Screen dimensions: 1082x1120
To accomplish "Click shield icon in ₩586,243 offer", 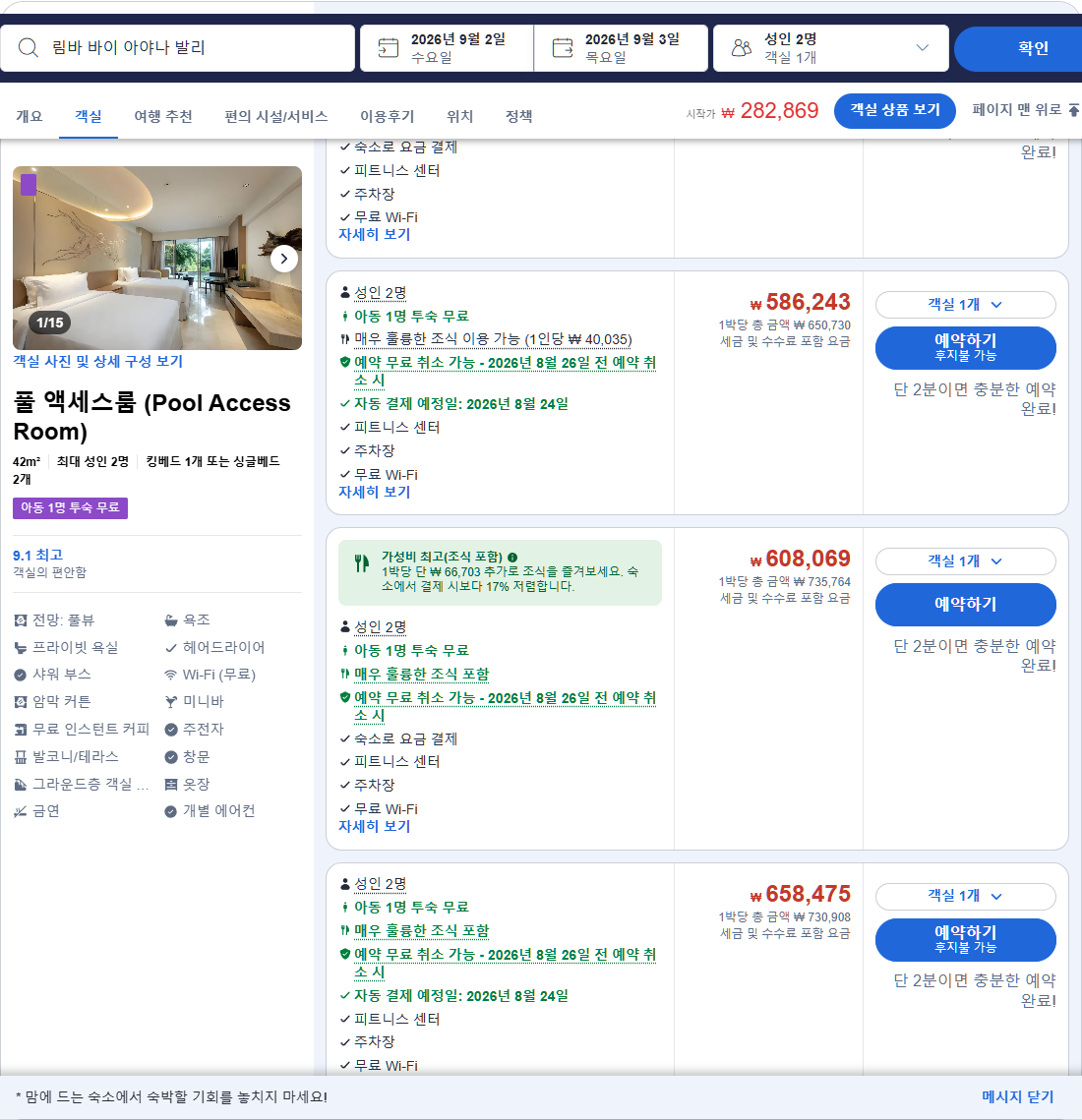I will pyautogui.click(x=345, y=362).
